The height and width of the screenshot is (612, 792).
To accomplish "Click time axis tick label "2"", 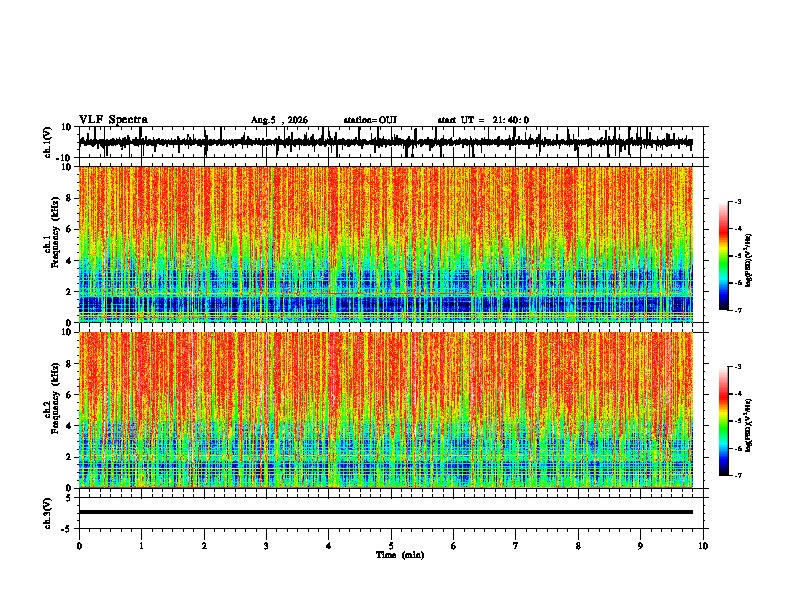I will coord(204,546).
